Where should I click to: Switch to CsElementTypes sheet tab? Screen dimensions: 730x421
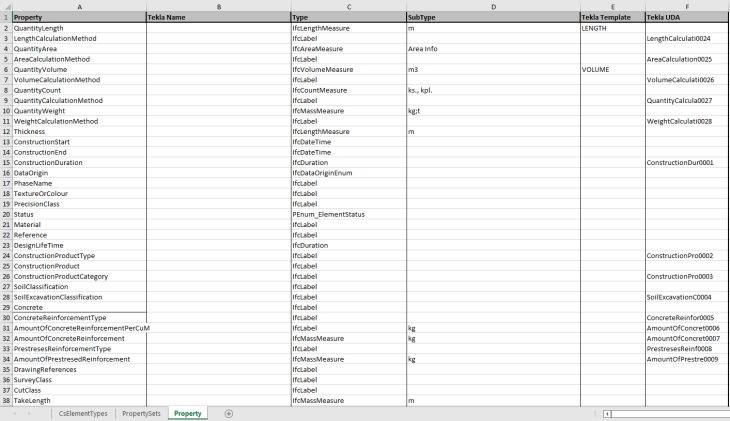(x=83, y=414)
